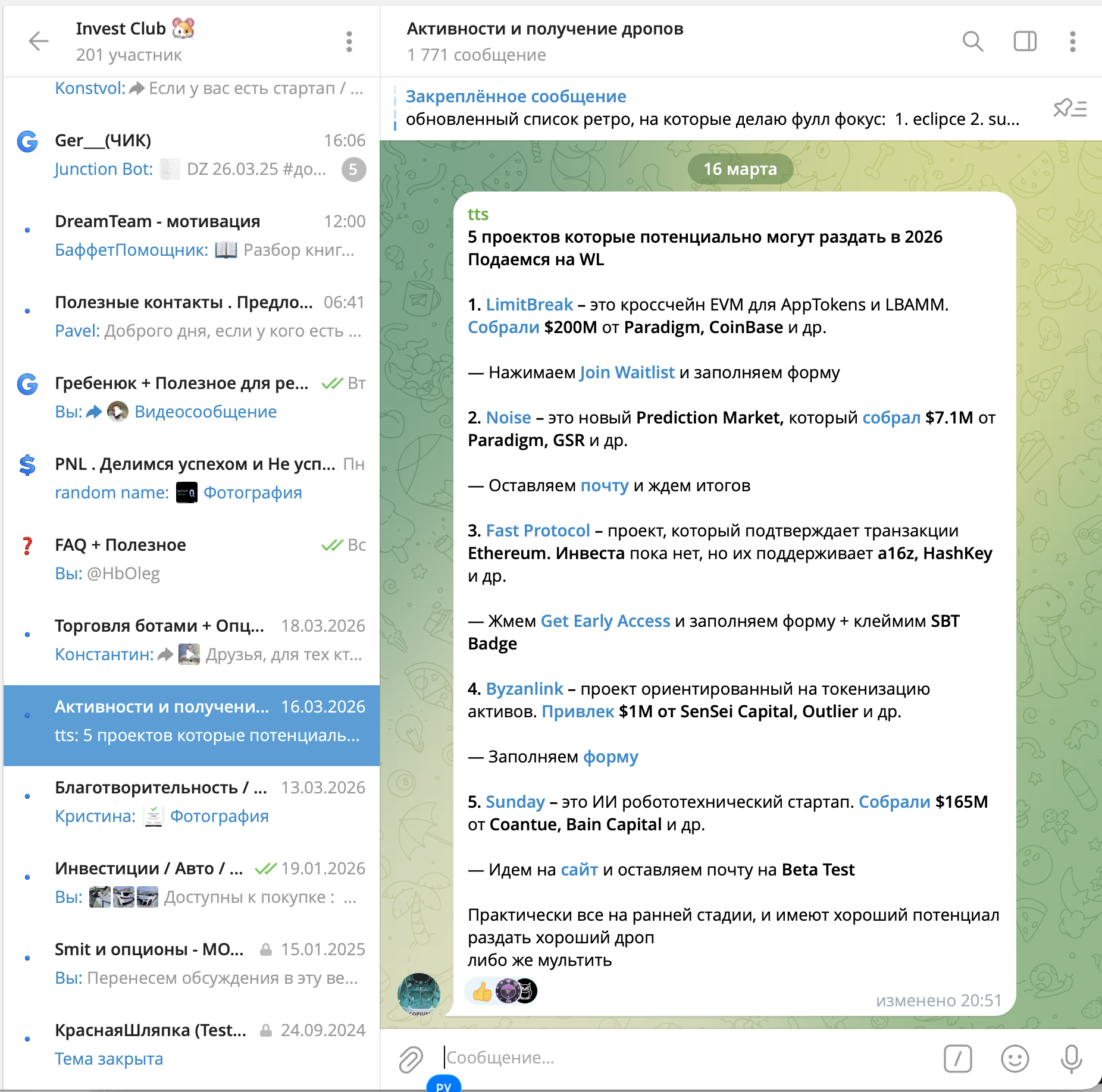The width and height of the screenshot is (1102, 1092).
Task: Open the Join Waitlist link
Action: 627,372
